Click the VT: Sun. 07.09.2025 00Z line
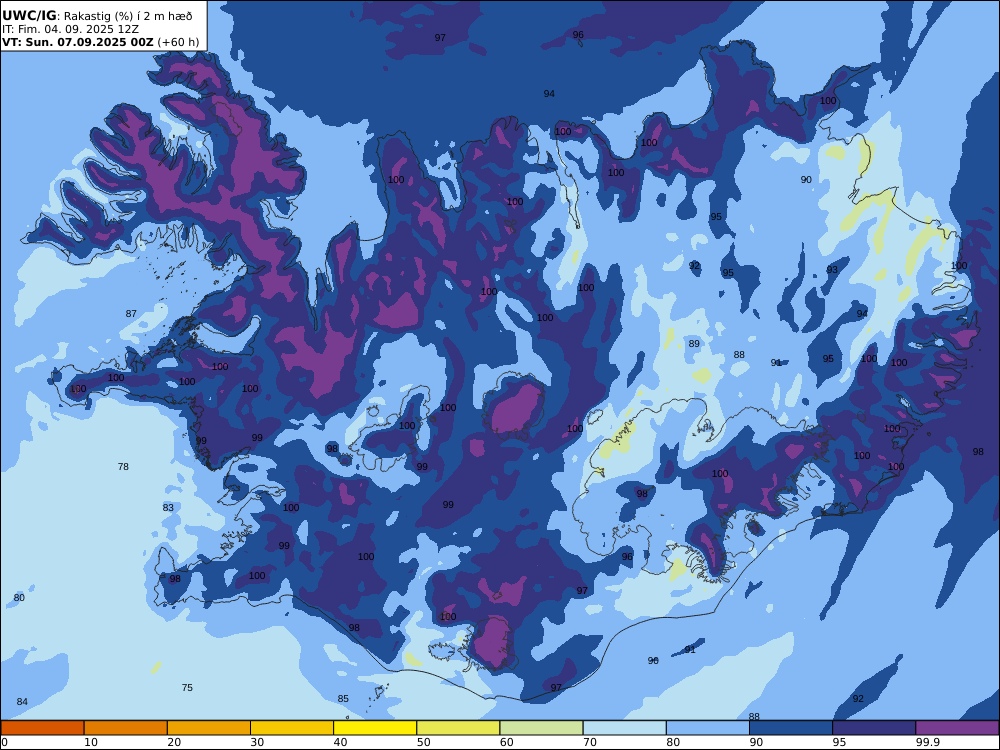The height and width of the screenshot is (750, 1000). click(x=100, y=42)
